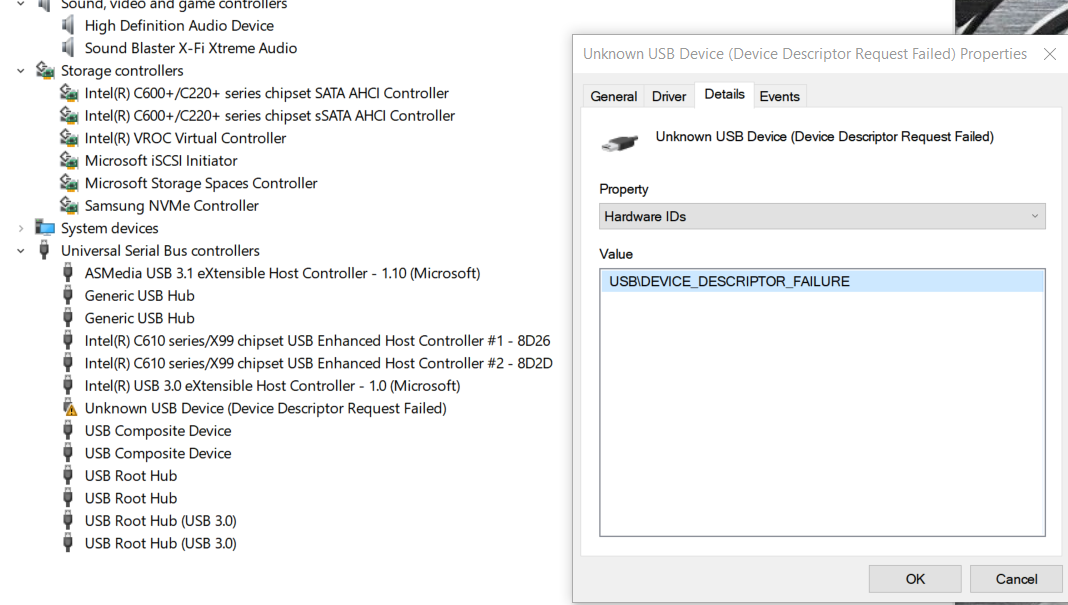Select the Storage controllers label
Image resolution: width=1068 pixels, height=605 pixels.
(122, 70)
